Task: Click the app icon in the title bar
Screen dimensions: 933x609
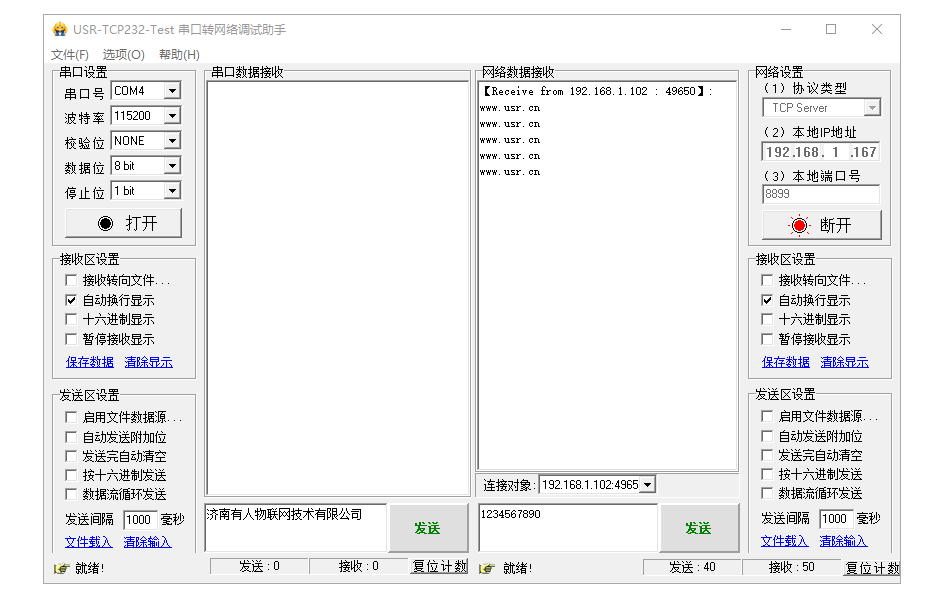Action: [x=60, y=29]
